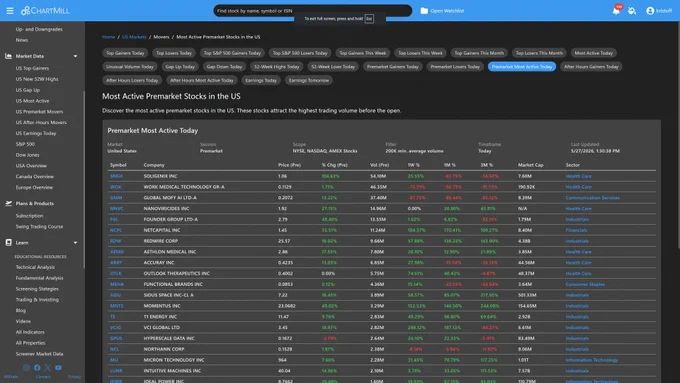Viewport: 680px width, 383px height.
Task: Sort table by % Chg (Pre) header
Action: click(334, 165)
